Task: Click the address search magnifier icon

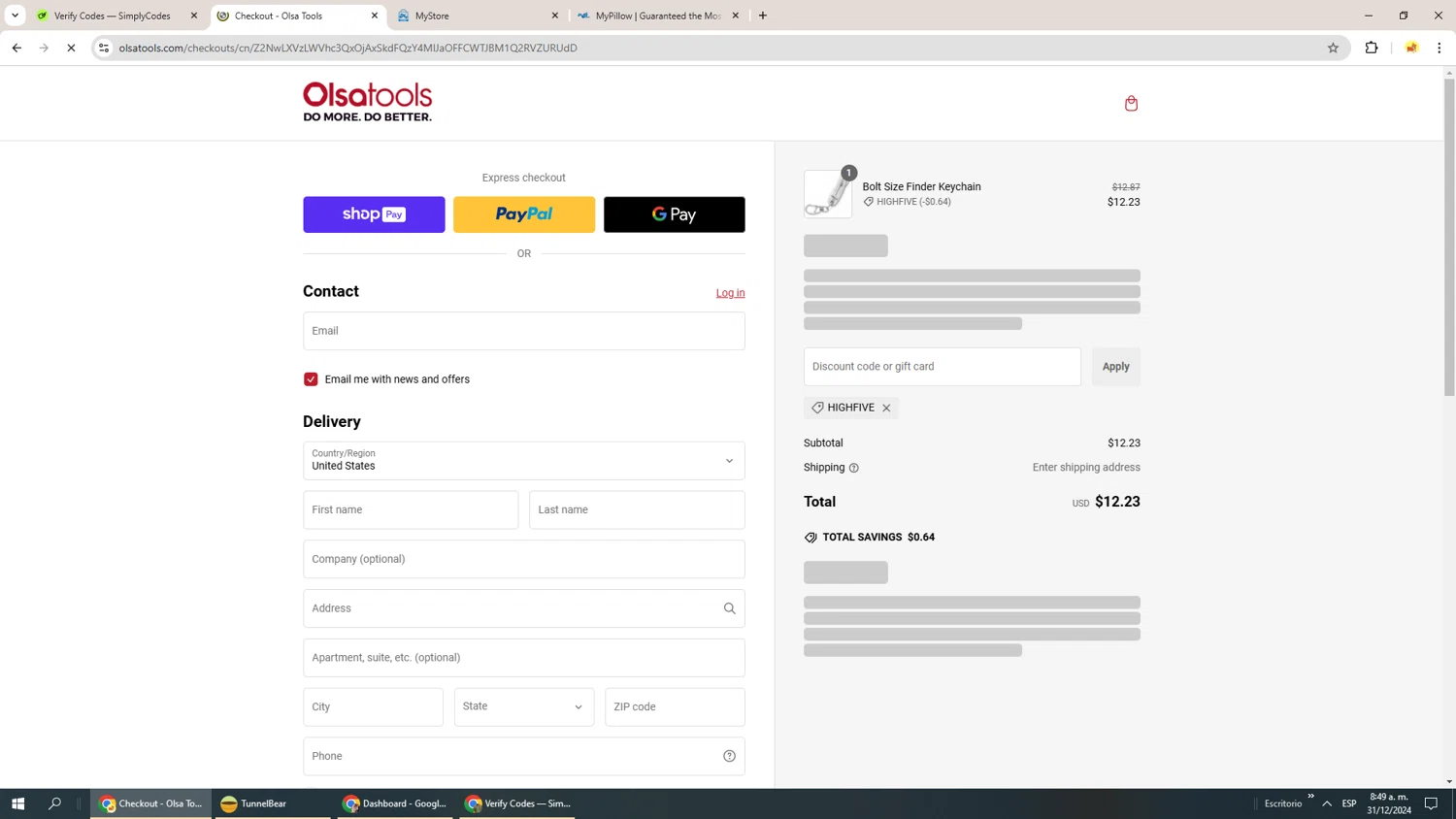Action: click(729, 608)
